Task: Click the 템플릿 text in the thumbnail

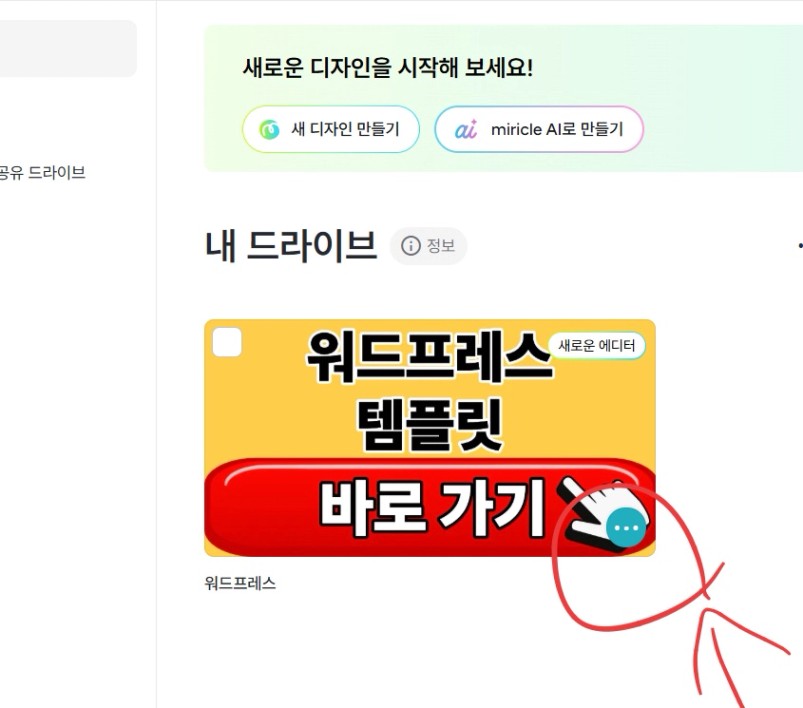Action: click(x=430, y=426)
